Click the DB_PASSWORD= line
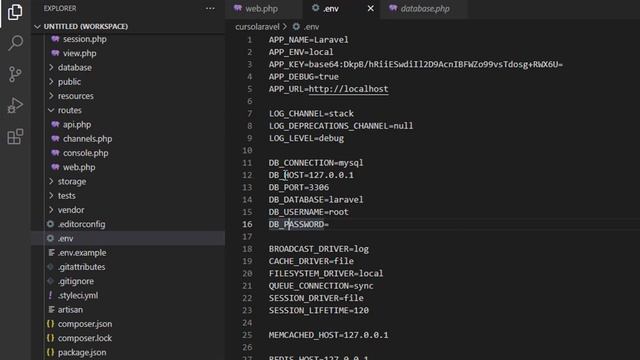Viewport: 640px width, 360px height. click(x=299, y=224)
